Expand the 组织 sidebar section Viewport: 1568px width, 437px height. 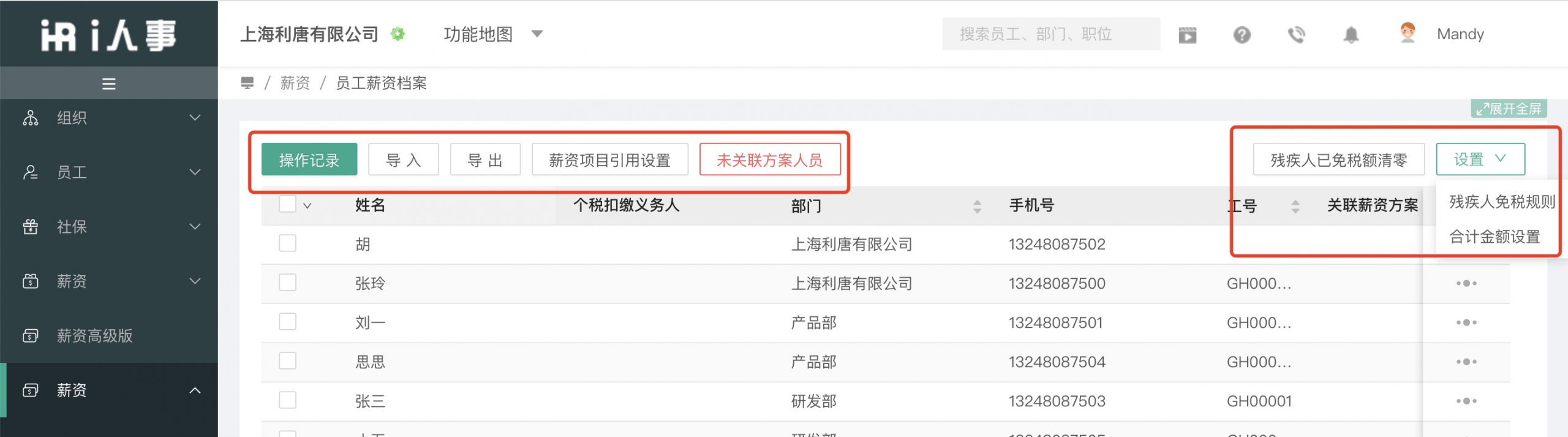[109, 118]
